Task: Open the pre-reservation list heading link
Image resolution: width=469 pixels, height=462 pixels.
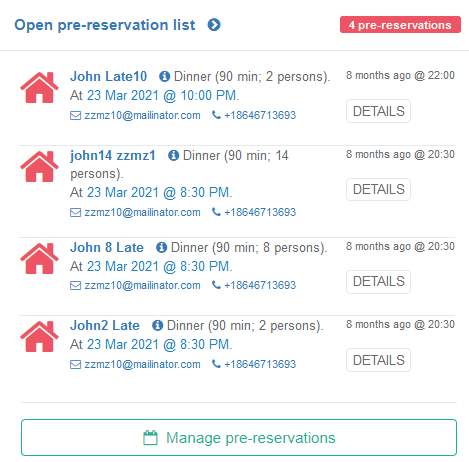Action: [x=105, y=25]
